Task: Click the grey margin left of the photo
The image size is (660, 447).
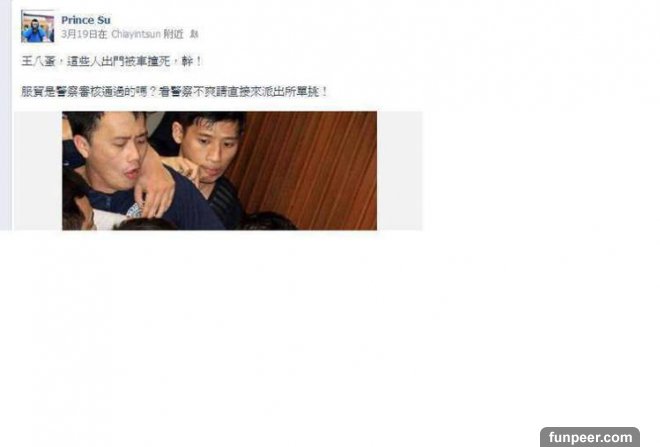Action: pyautogui.click(x=38, y=170)
